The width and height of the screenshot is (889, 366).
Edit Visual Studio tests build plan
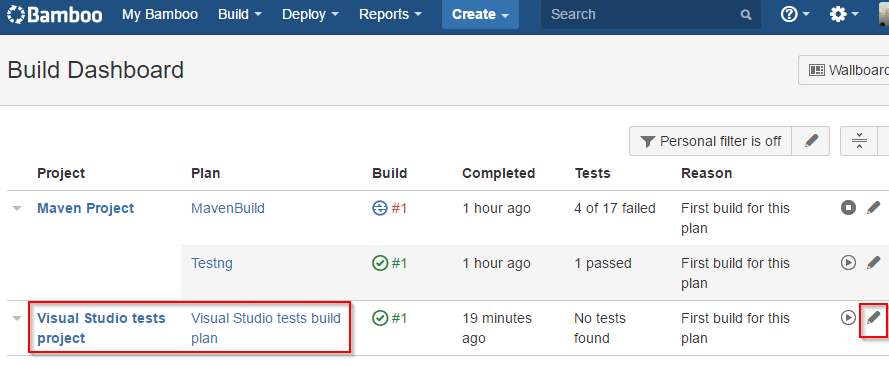(874, 317)
